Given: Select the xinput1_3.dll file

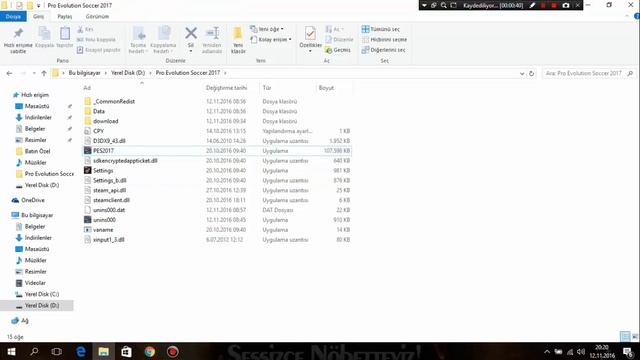Looking at the screenshot, I should tap(216, 240).
